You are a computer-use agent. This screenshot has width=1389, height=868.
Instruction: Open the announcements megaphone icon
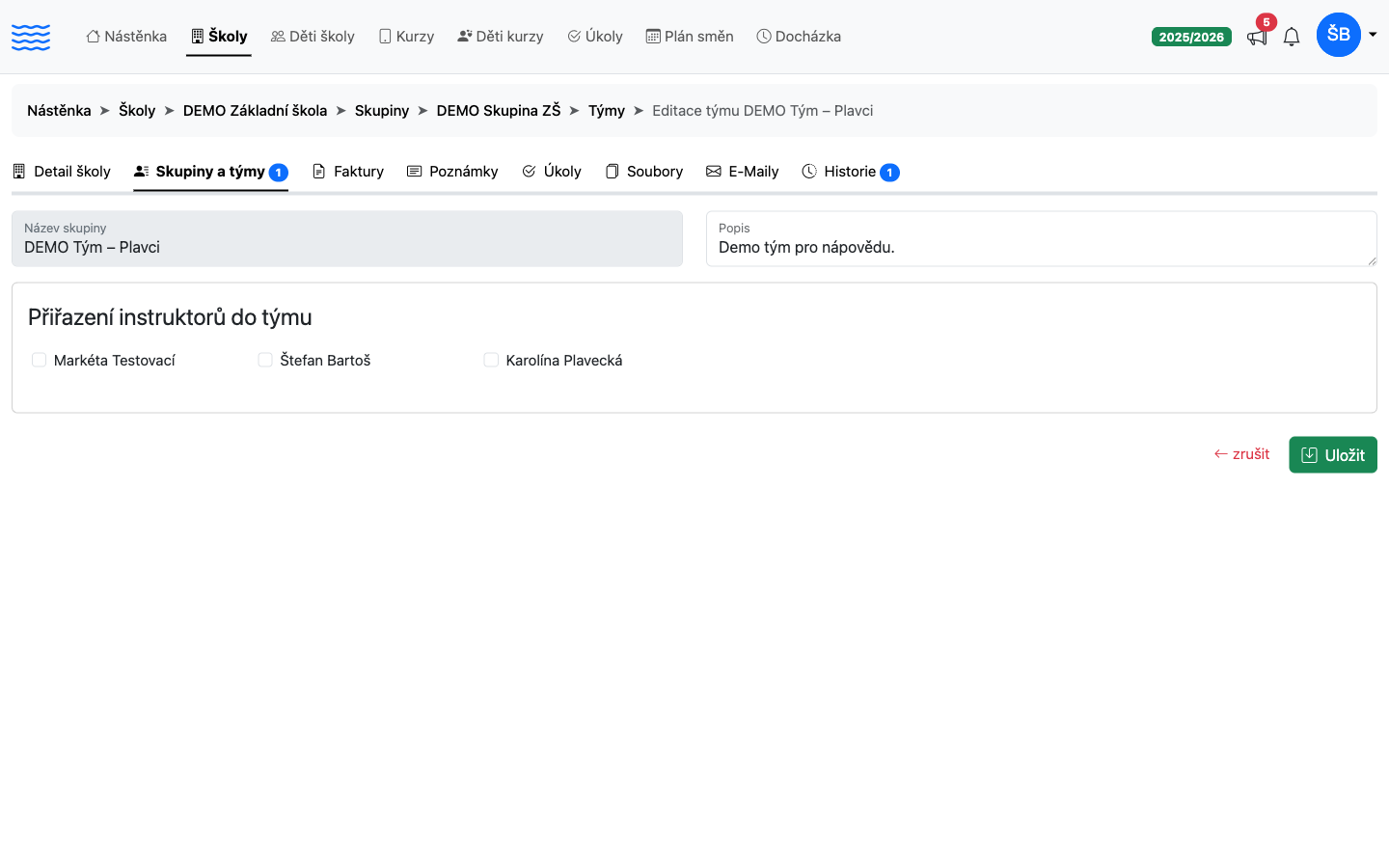1257,37
